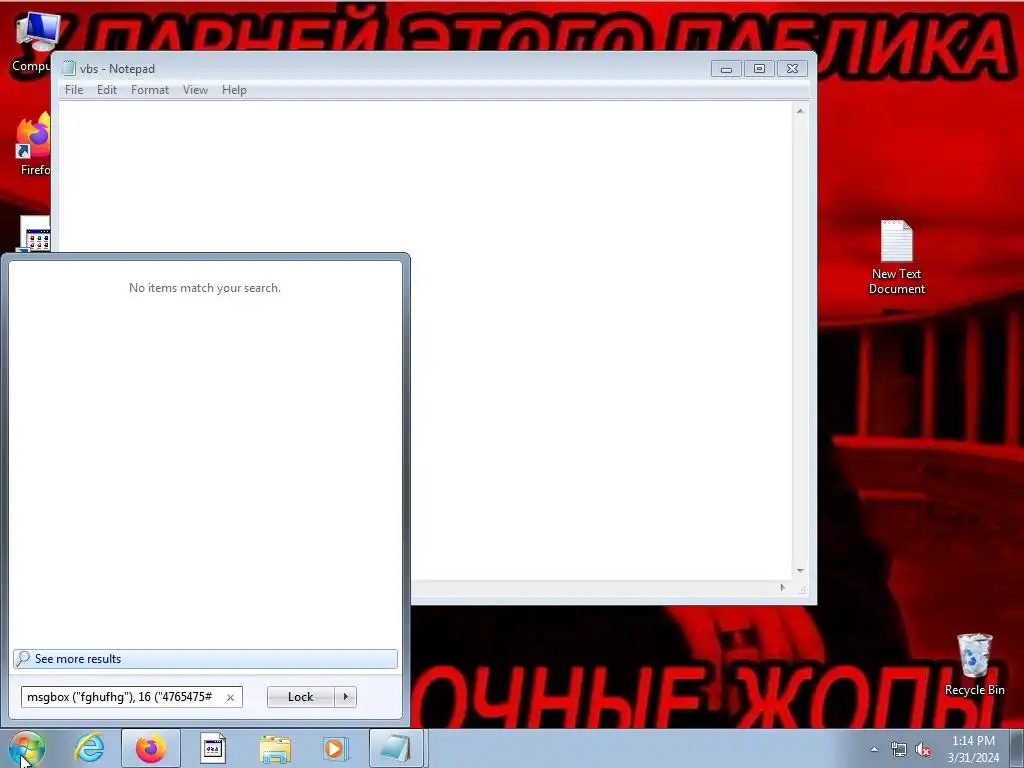This screenshot has width=1024, height=768.
Task: Click the Notepad vertical scrollbar down arrow
Action: click(x=800, y=571)
